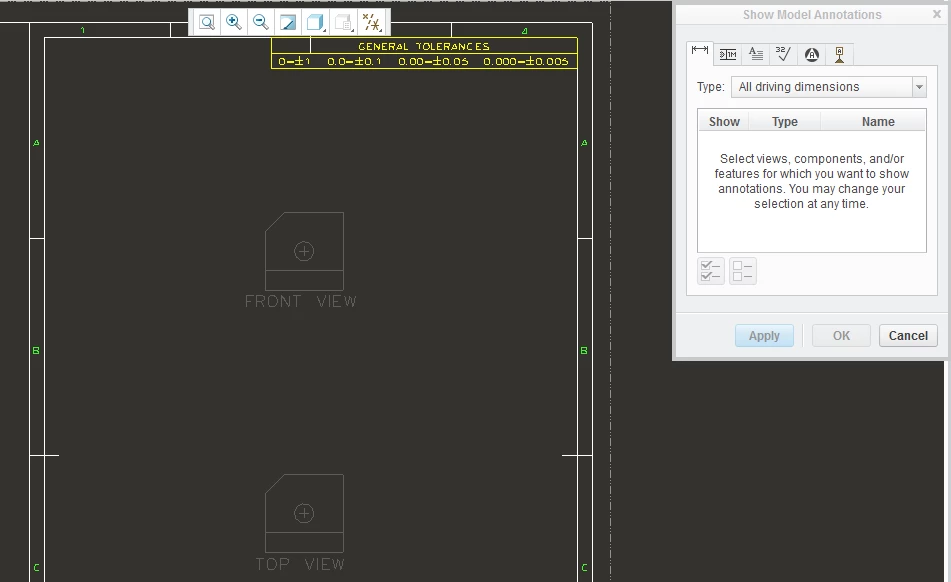Click the Cancel button

908,335
